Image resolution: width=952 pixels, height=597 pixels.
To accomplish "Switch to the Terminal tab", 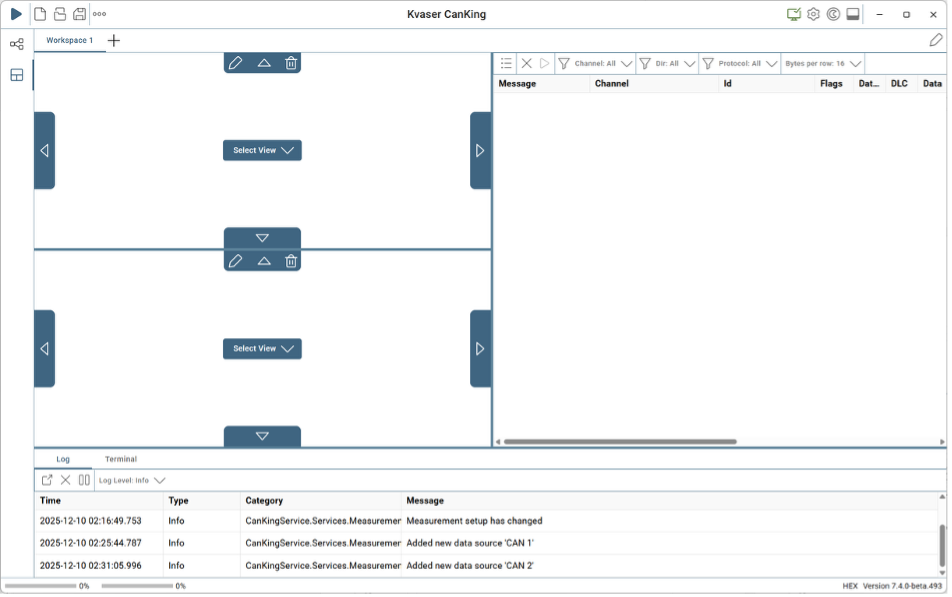I will pos(121,459).
